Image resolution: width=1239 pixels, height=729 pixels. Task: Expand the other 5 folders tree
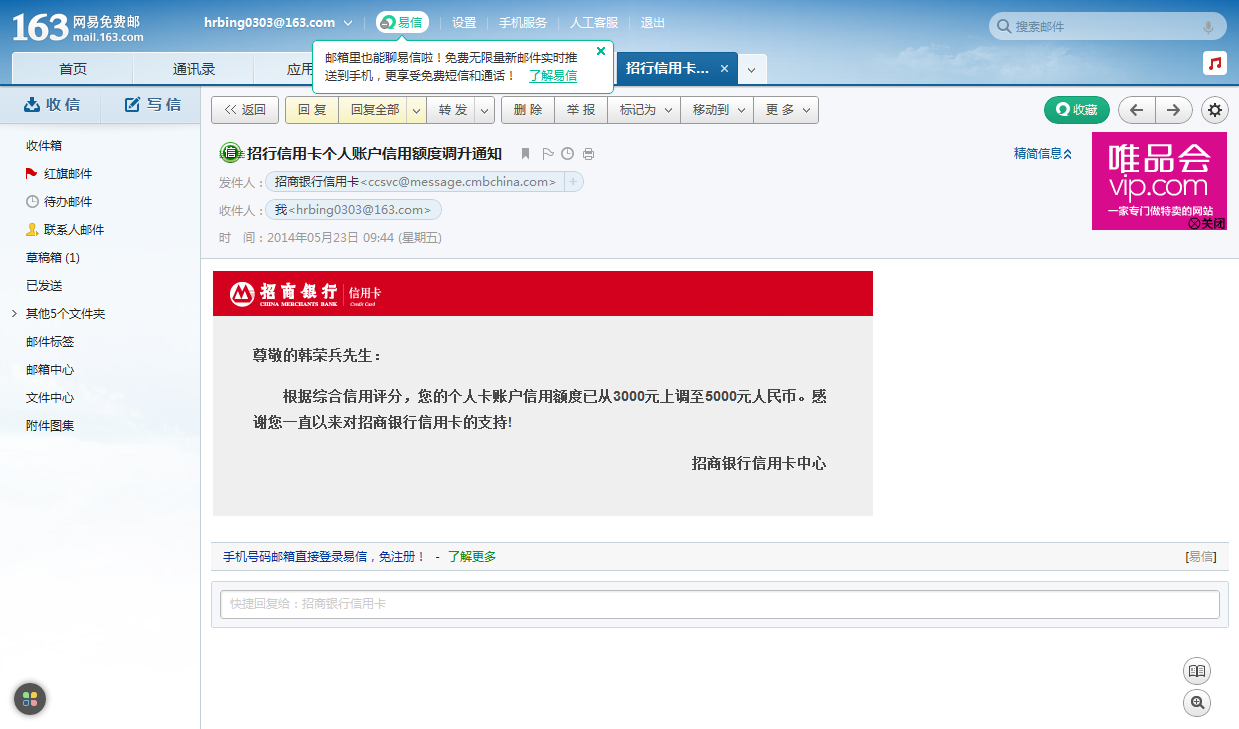point(14,314)
